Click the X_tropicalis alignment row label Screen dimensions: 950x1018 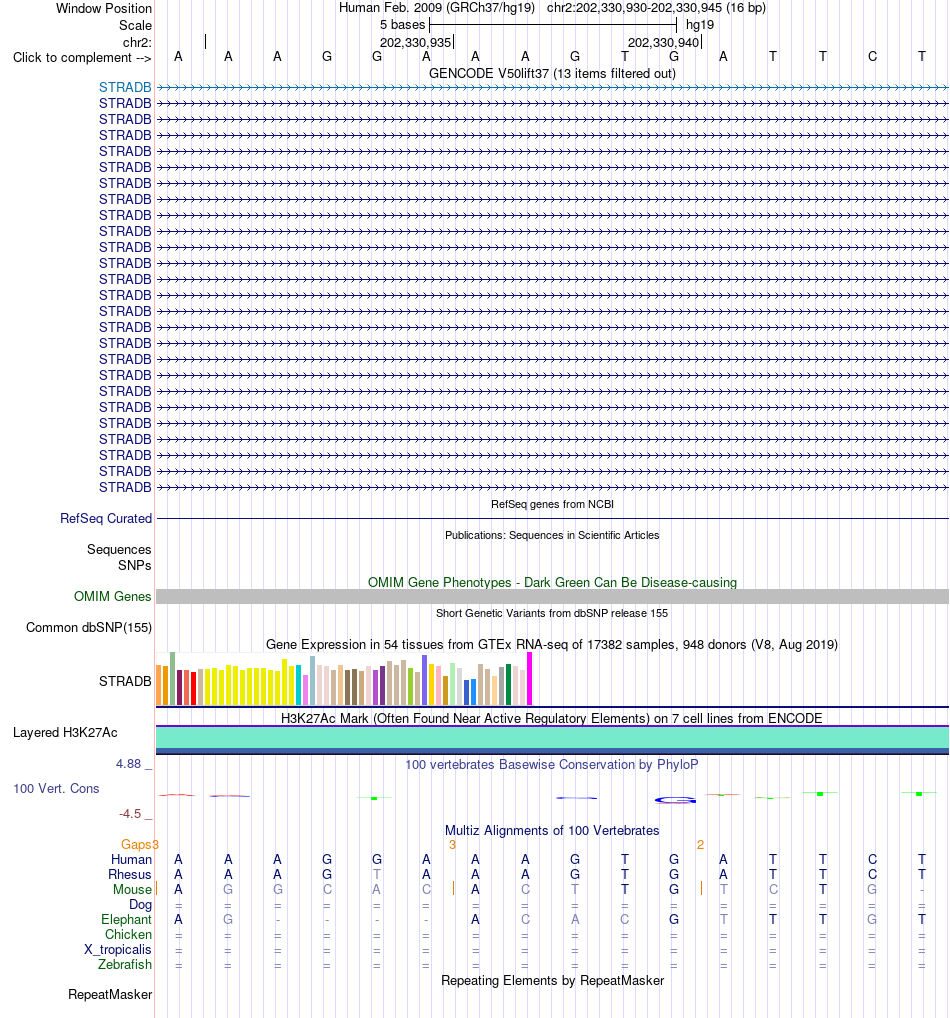(x=118, y=949)
